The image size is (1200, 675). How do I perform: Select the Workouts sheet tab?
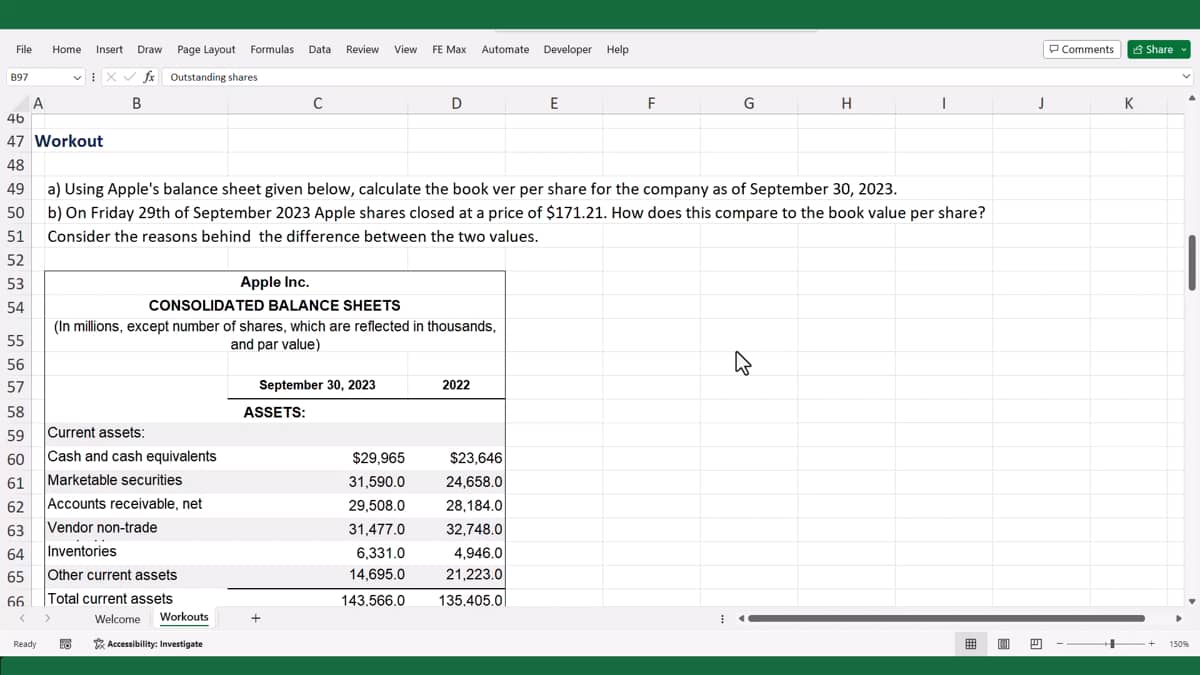click(x=184, y=618)
